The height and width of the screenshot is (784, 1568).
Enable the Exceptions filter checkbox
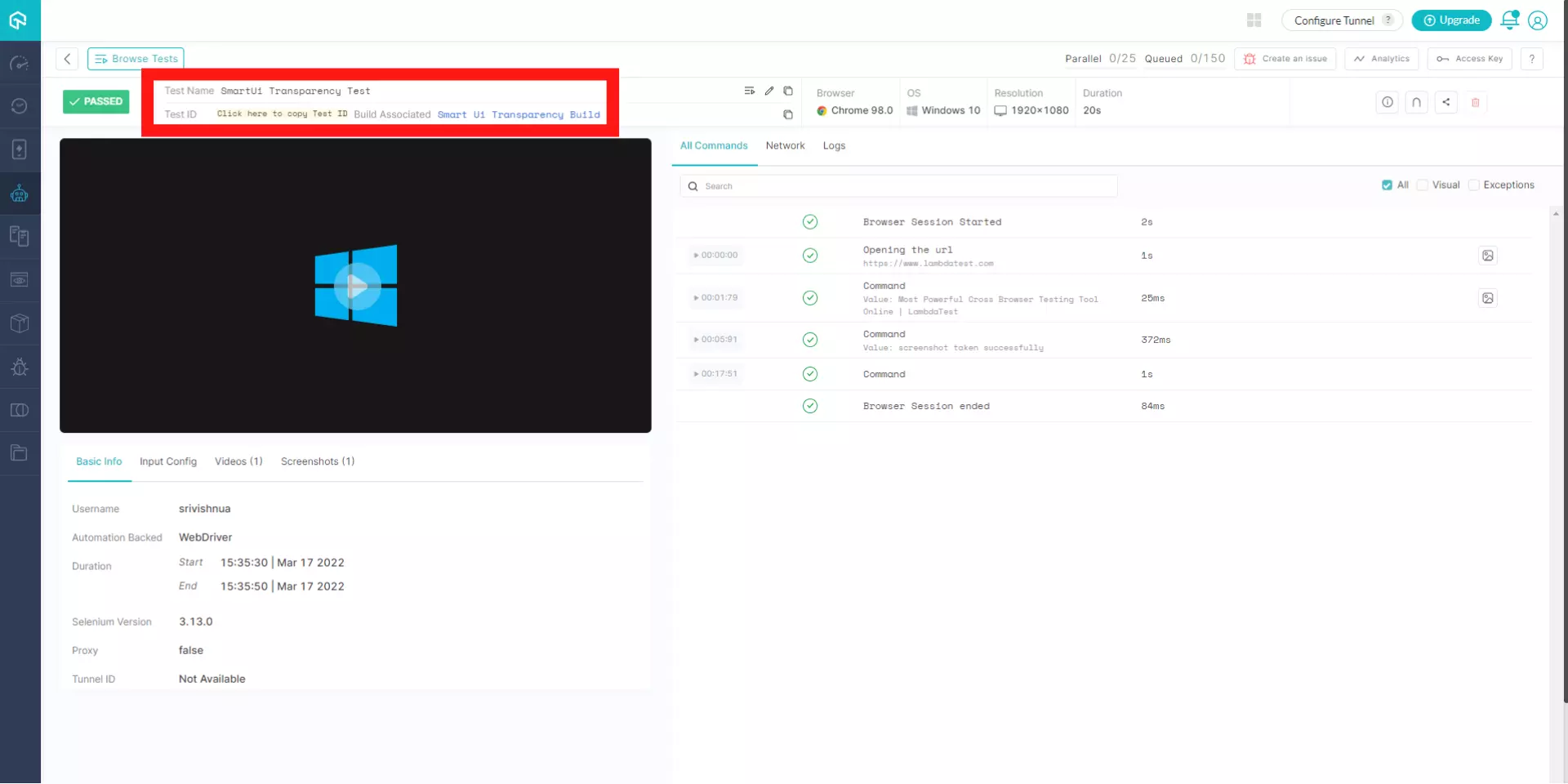click(x=1473, y=185)
